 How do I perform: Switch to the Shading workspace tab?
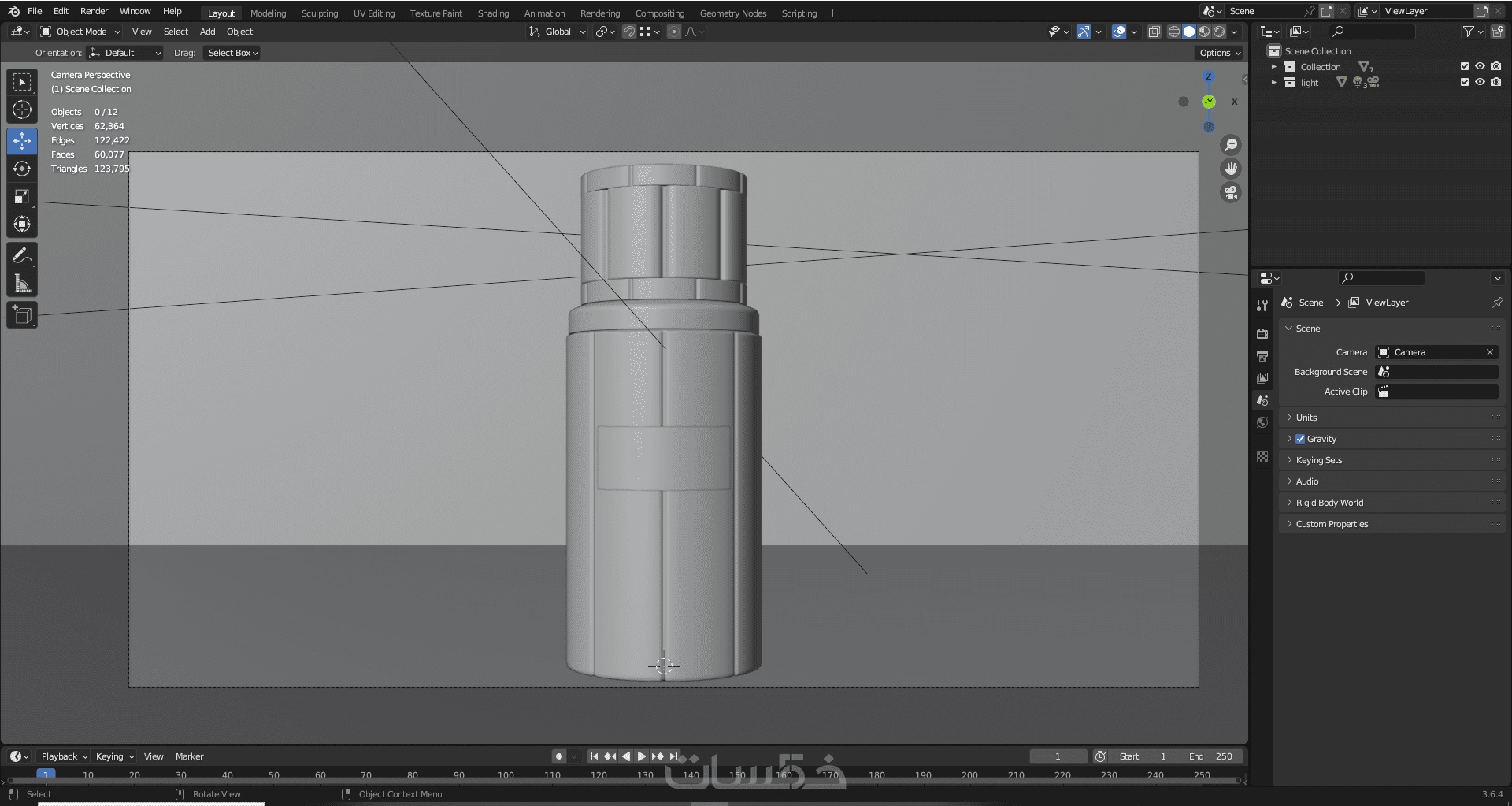[x=493, y=13]
